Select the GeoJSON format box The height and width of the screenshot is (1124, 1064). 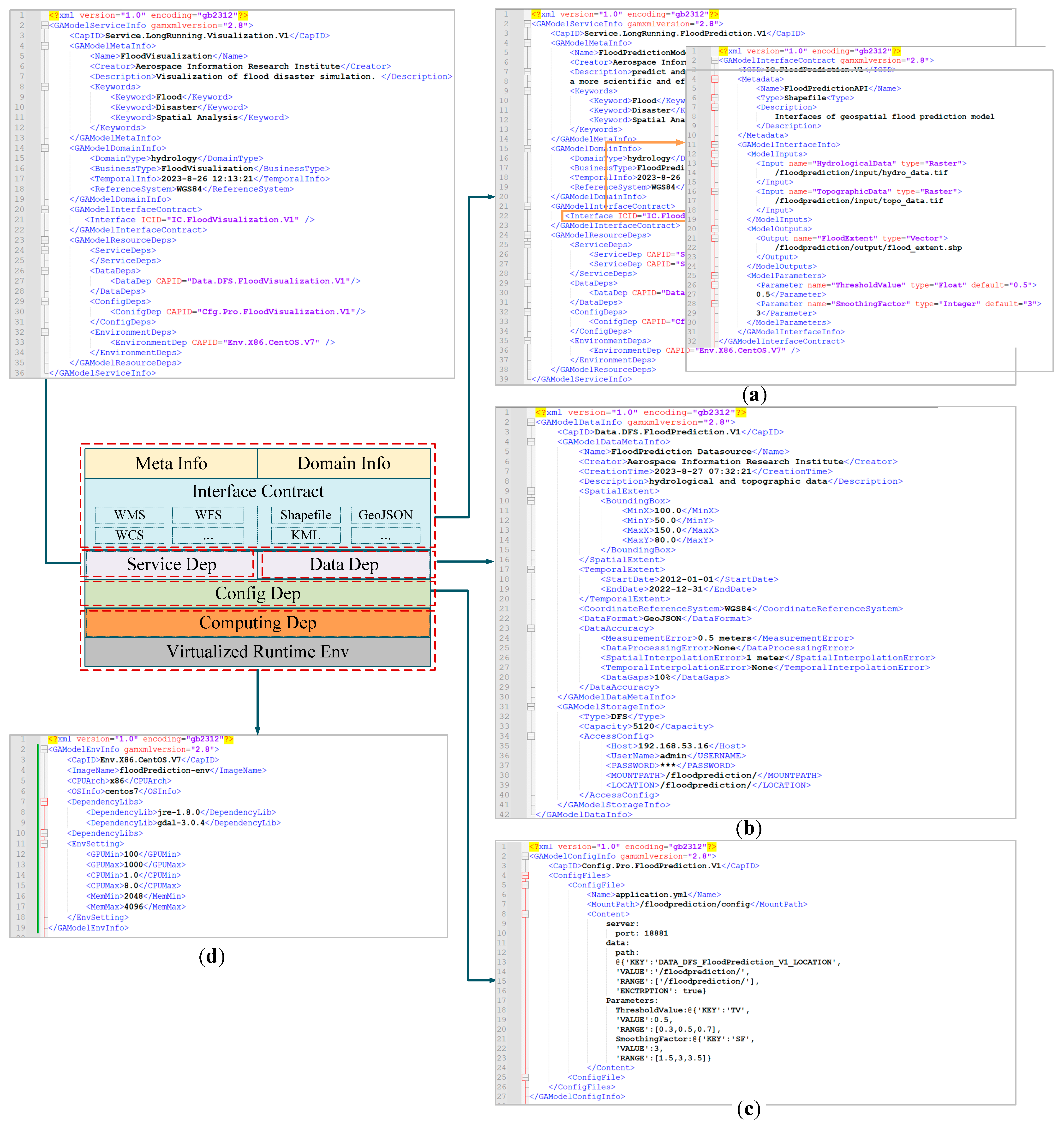[x=386, y=515]
